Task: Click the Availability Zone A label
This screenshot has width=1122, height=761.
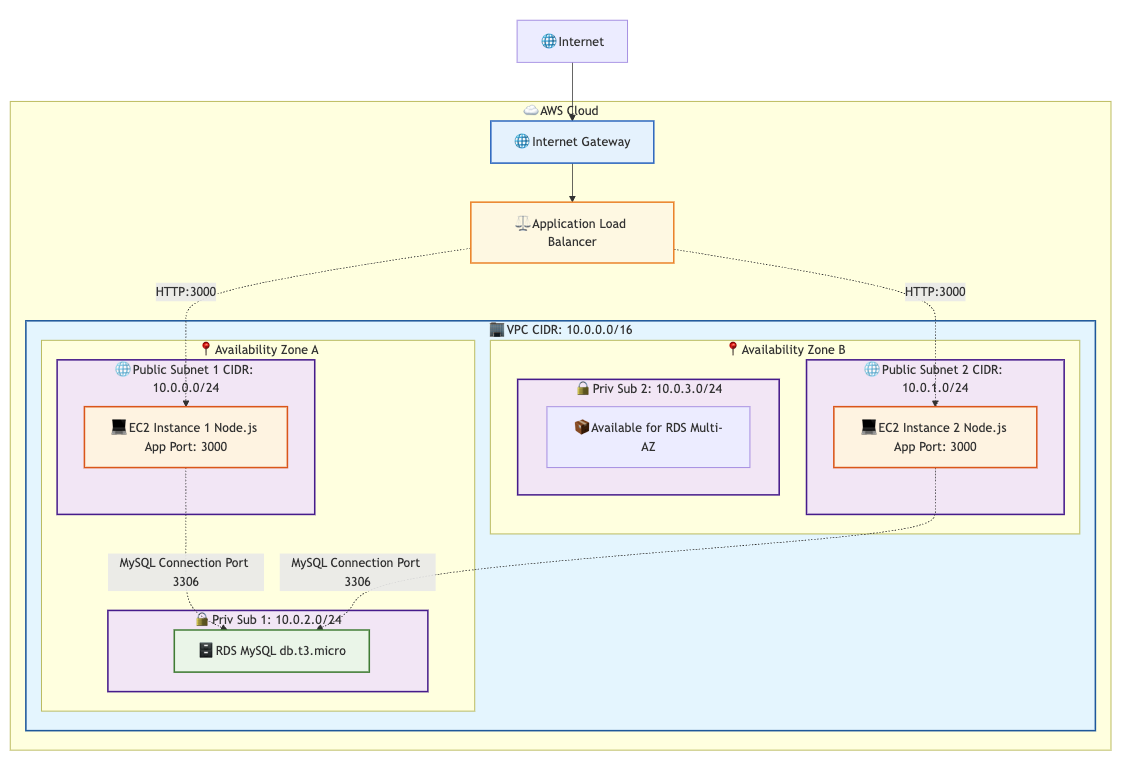Action: [x=266, y=350]
